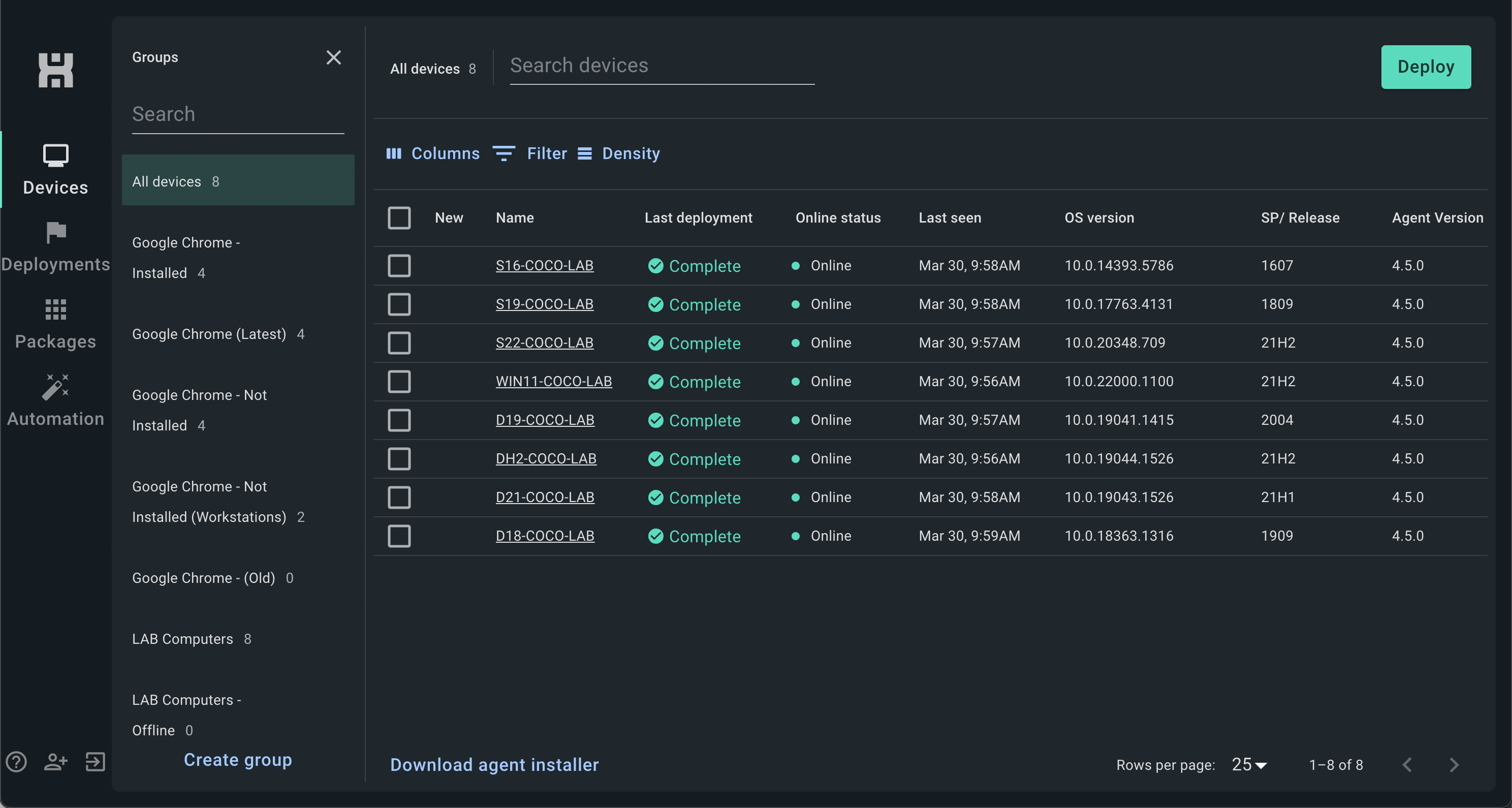Open the Density options menu
Image resolution: width=1512 pixels, height=808 pixels.
point(619,153)
